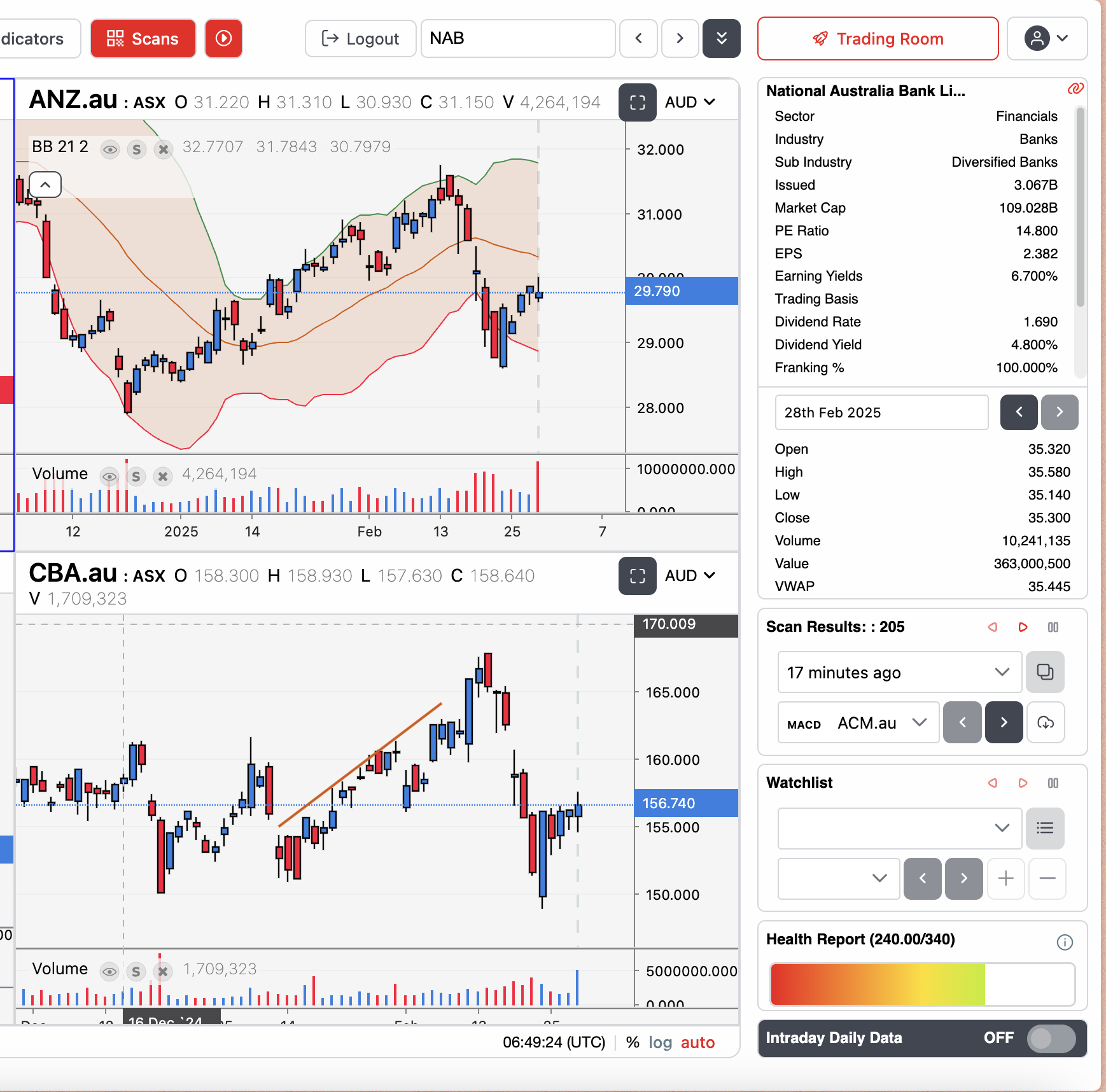Open the AUD currency dropdown on ANZ chart
The image size is (1106, 1092).
pyautogui.click(x=690, y=102)
